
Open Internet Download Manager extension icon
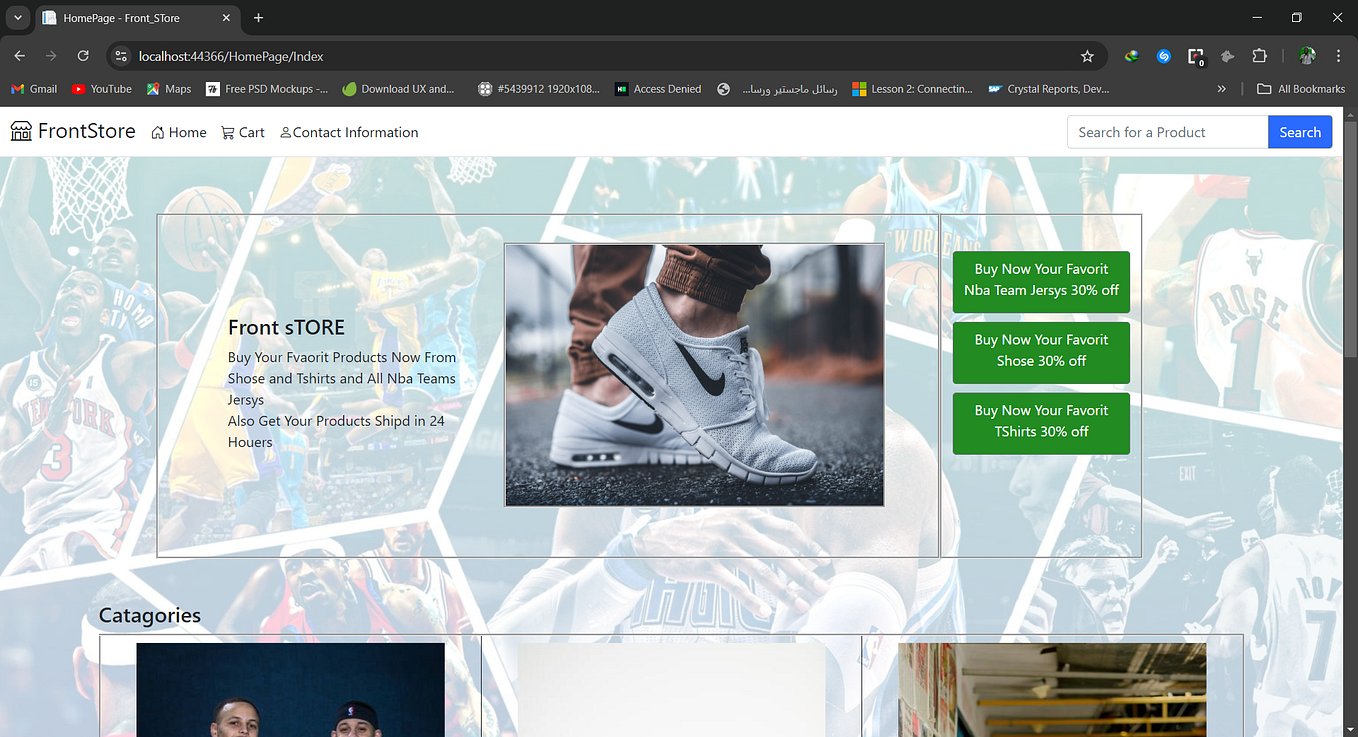1131,56
